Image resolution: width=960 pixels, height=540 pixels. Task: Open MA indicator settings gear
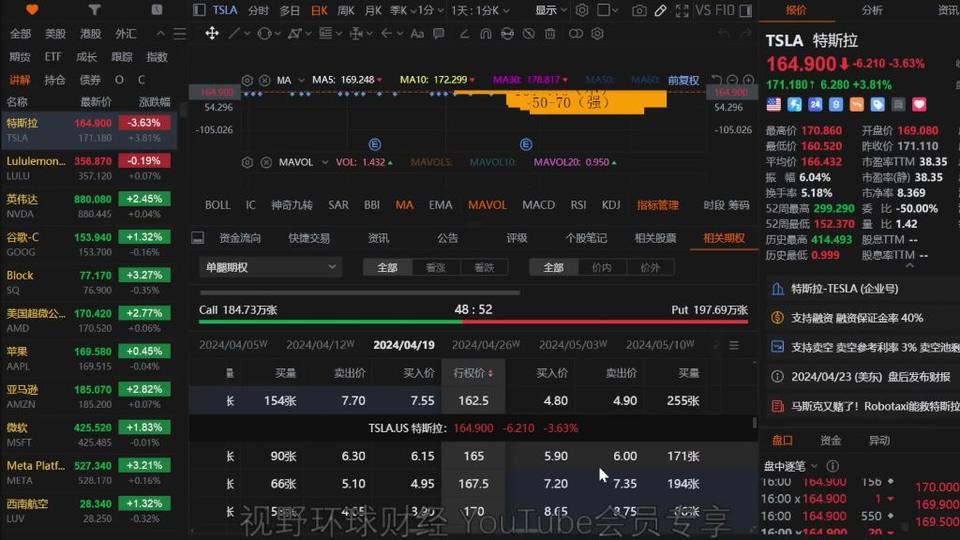click(x=247, y=80)
